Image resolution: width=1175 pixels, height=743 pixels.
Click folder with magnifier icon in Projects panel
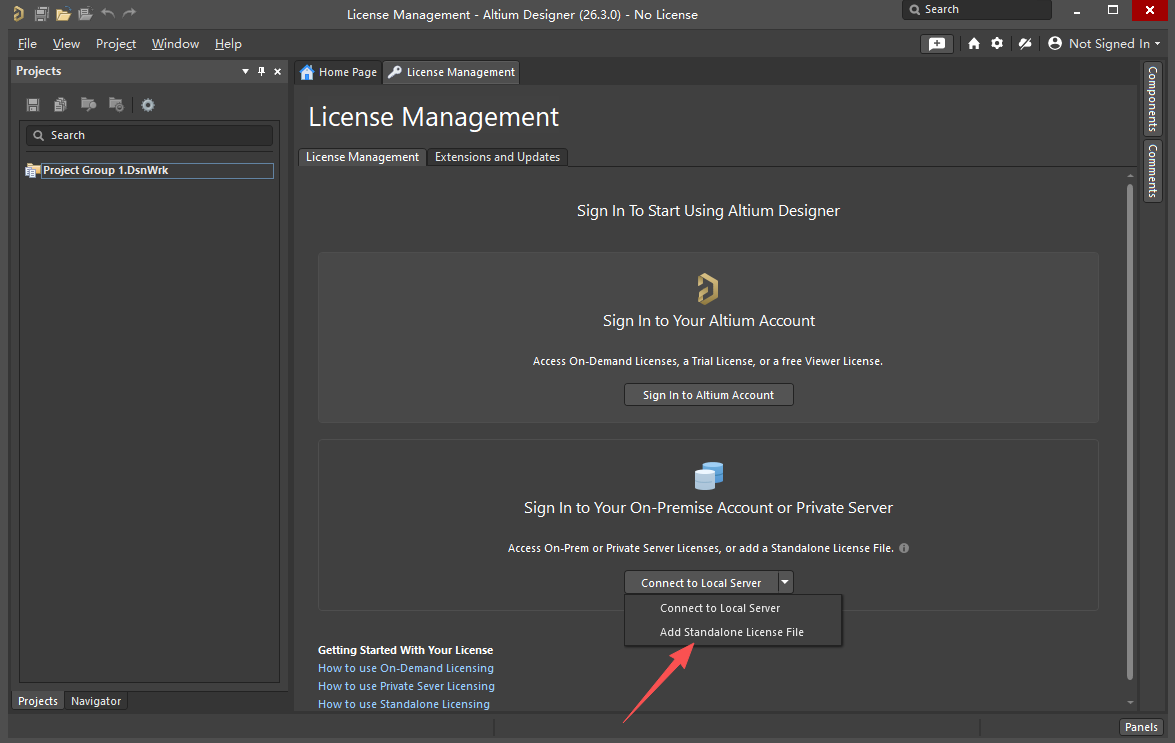pos(88,105)
